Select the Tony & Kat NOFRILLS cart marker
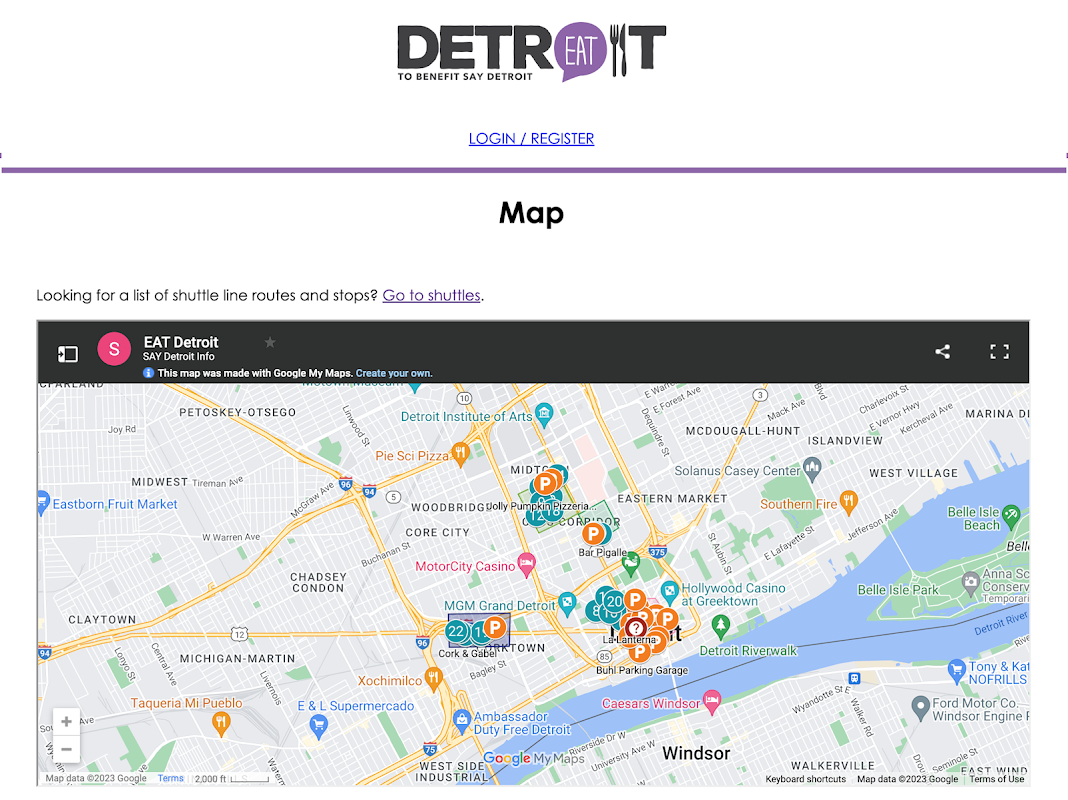 [x=957, y=670]
